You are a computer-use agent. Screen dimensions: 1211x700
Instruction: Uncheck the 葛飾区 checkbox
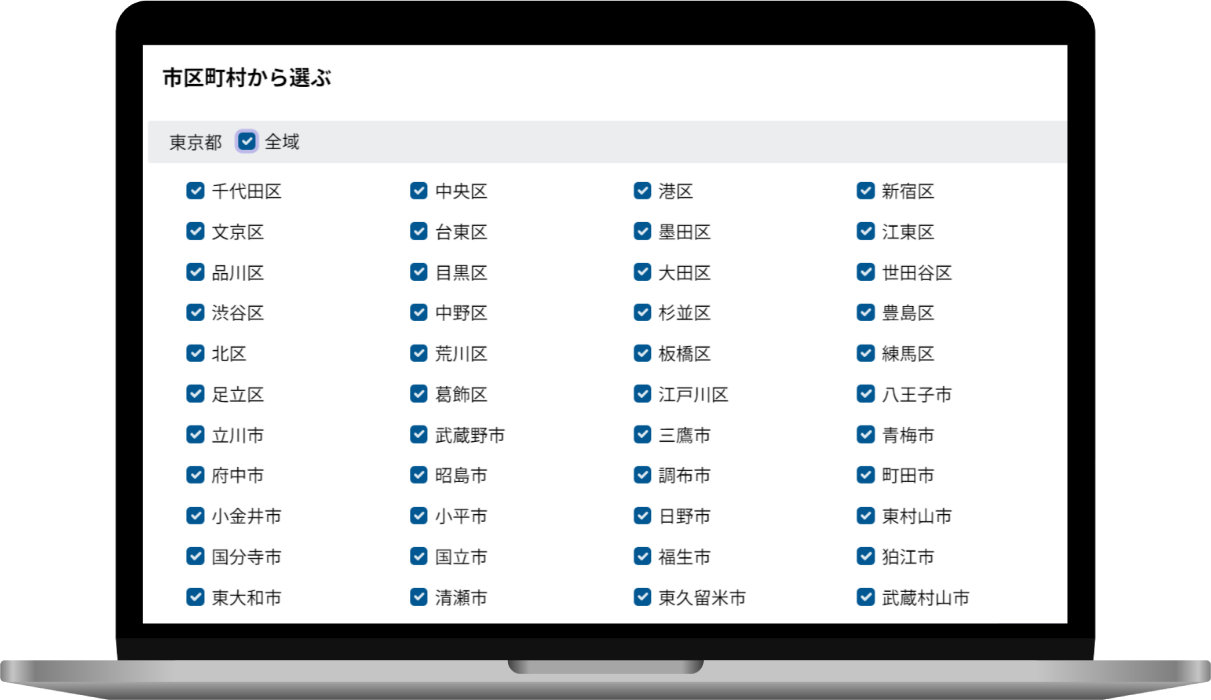(x=419, y=394)
